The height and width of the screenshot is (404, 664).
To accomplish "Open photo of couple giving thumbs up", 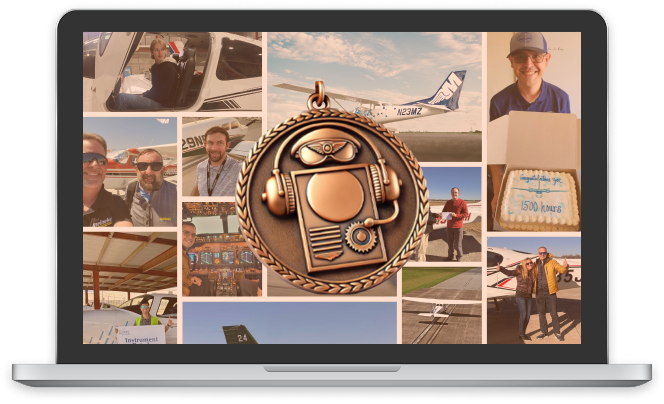I will click(534, 291).
